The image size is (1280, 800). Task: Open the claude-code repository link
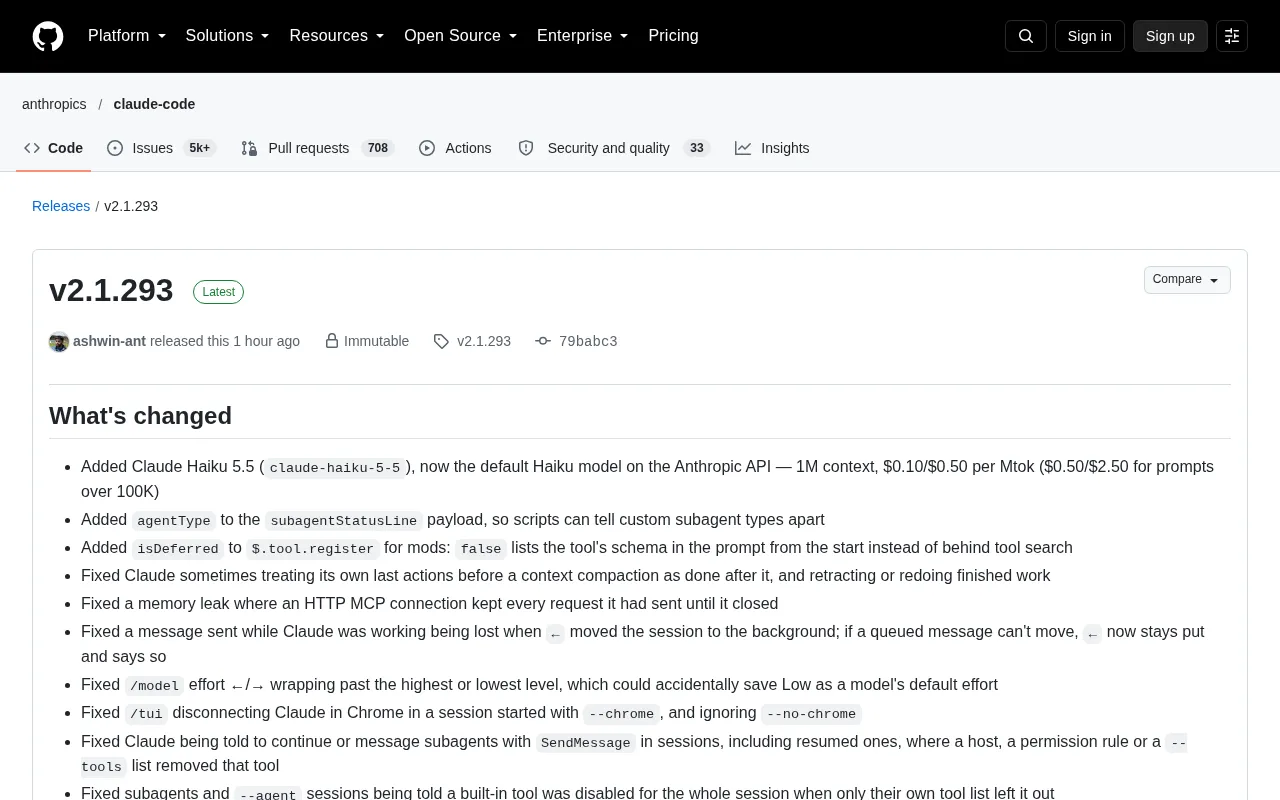[x=154, y=104]
